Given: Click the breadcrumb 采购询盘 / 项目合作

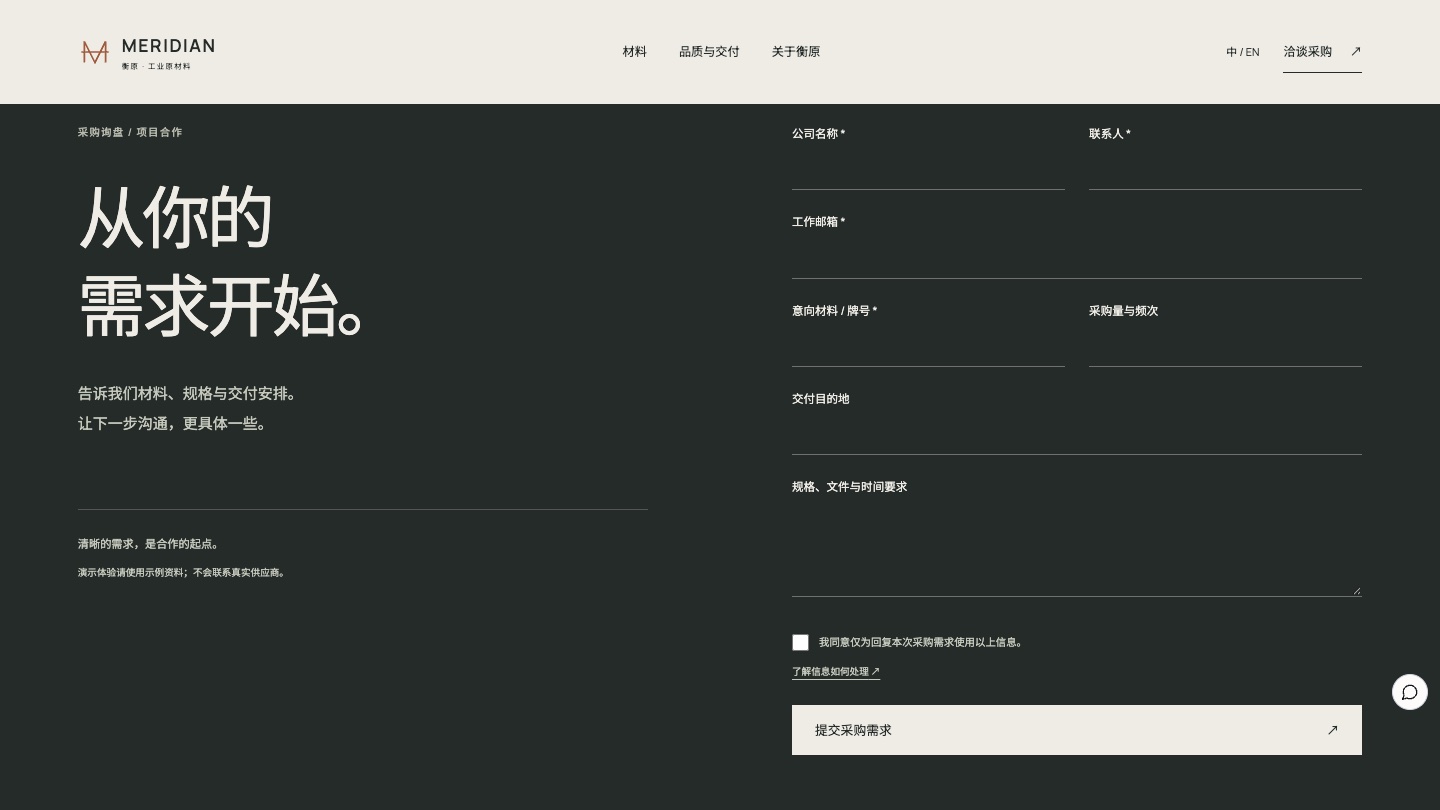Looking at the screenshot, I should click(x=130, y=132).
